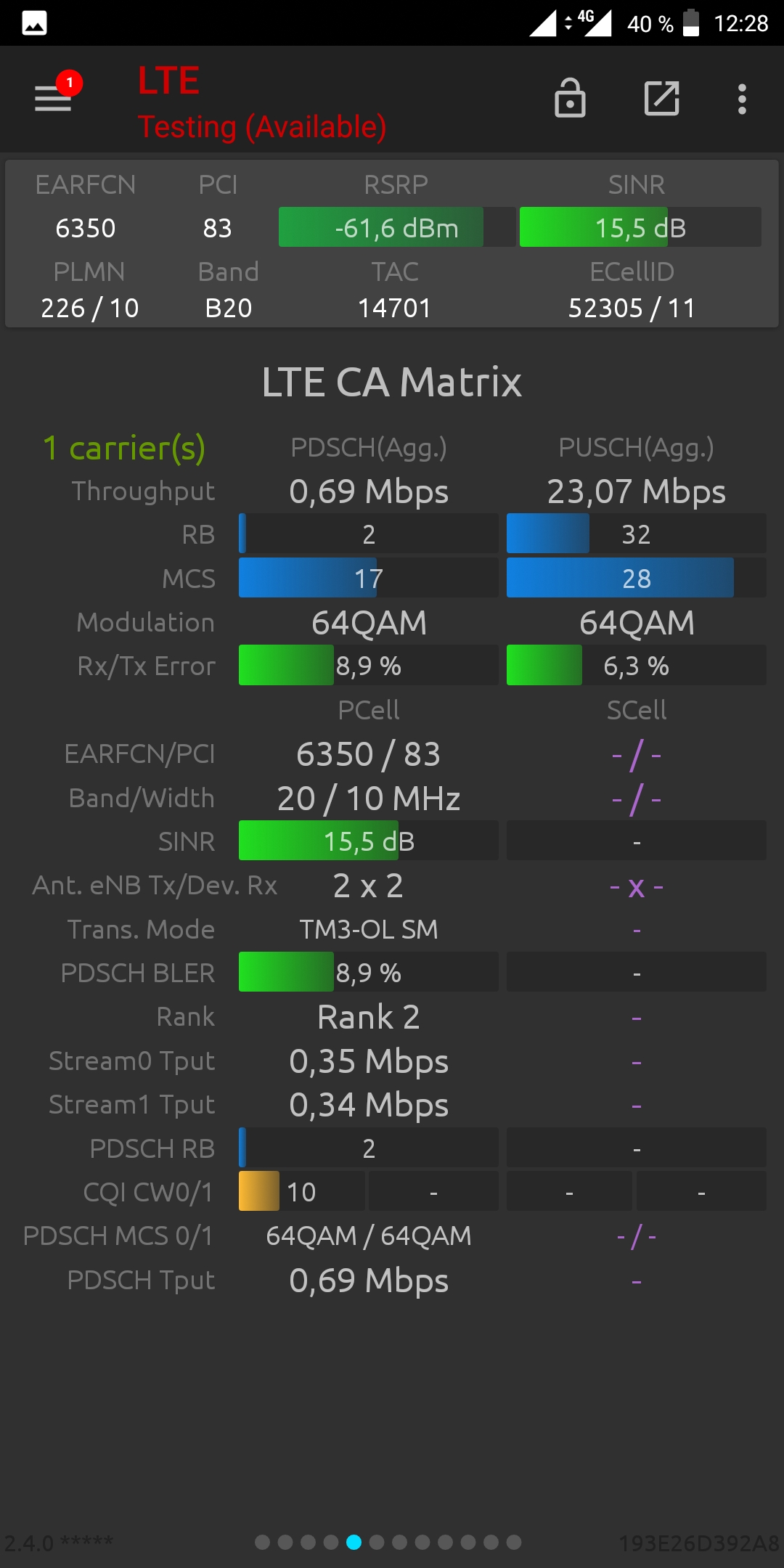Tap the CQI CW0 value 10 bar
This screenshot has width=784, height=1568.
[x=302, y=1191]
